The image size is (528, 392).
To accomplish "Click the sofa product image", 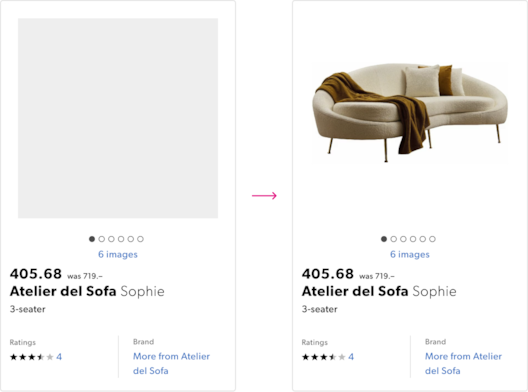I will 410,113.
